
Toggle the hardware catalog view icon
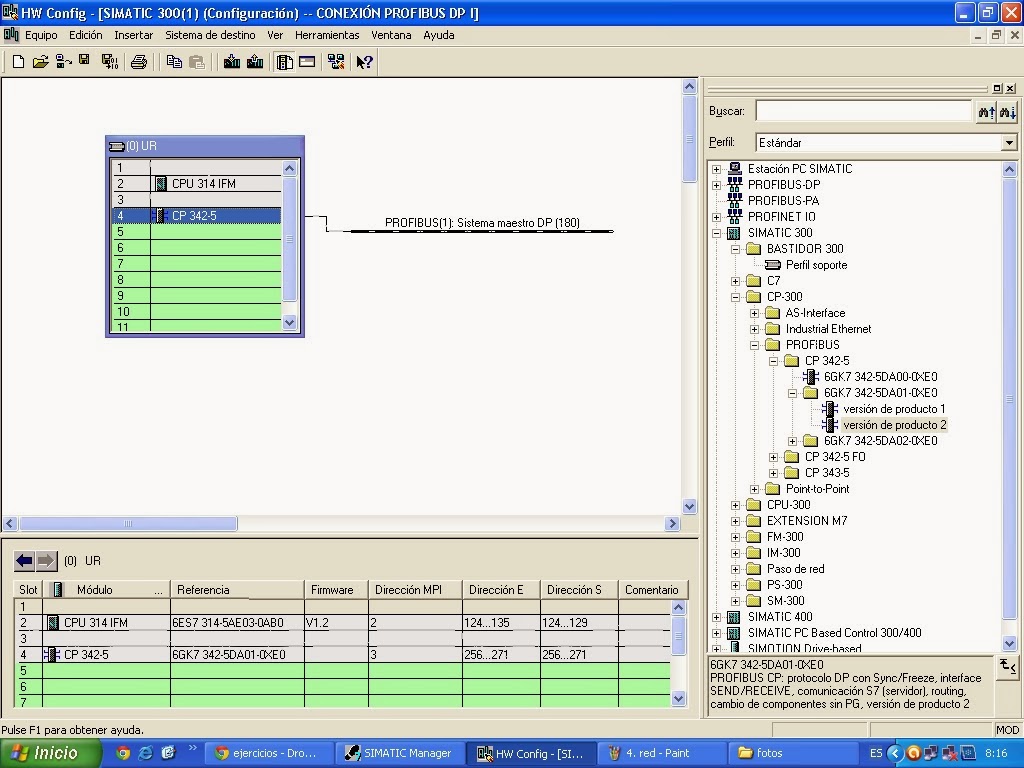[x=285, y=62]
